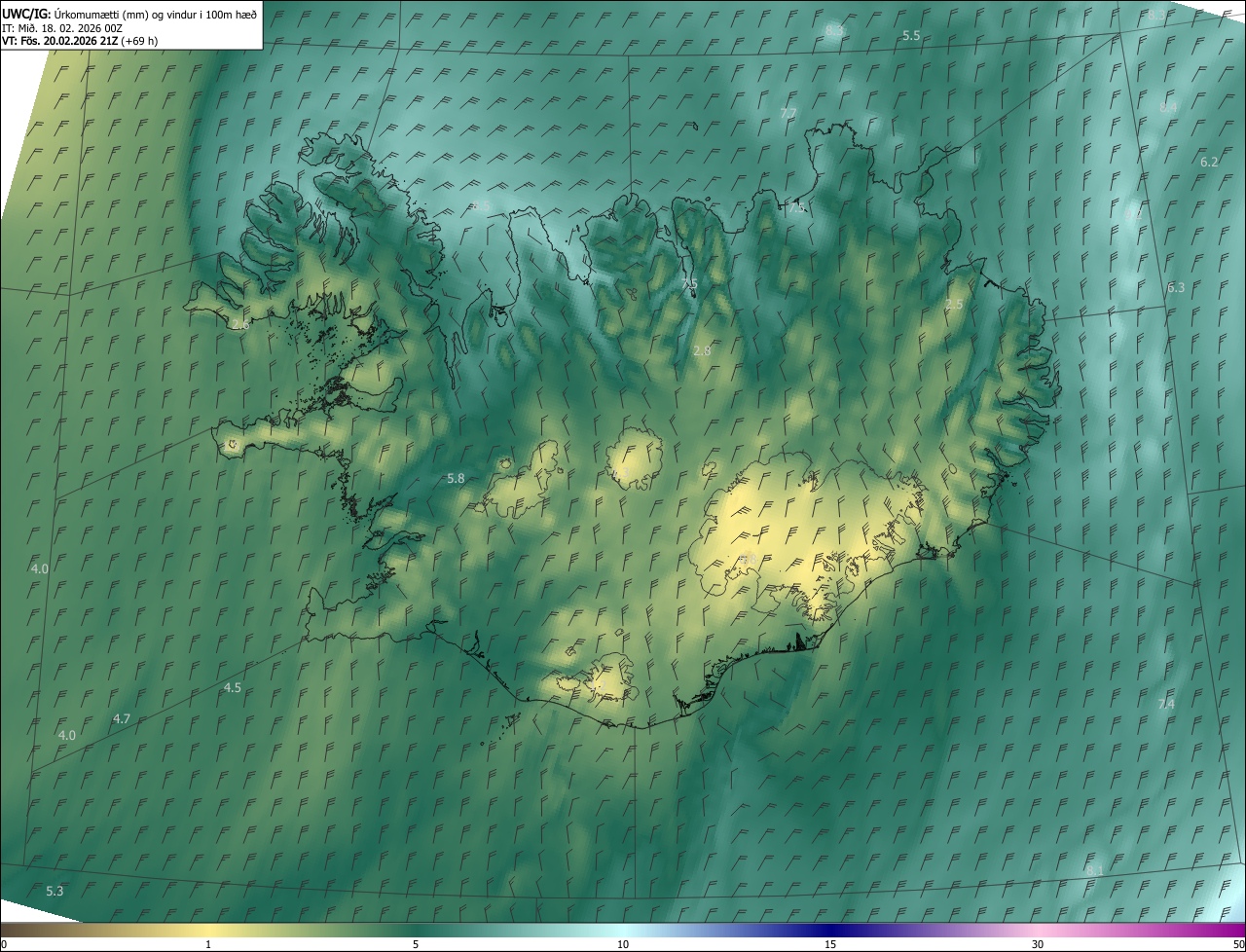Click the colorbar tick label '1'
This screenshot has width=1246, height=952.
[208, 944]
